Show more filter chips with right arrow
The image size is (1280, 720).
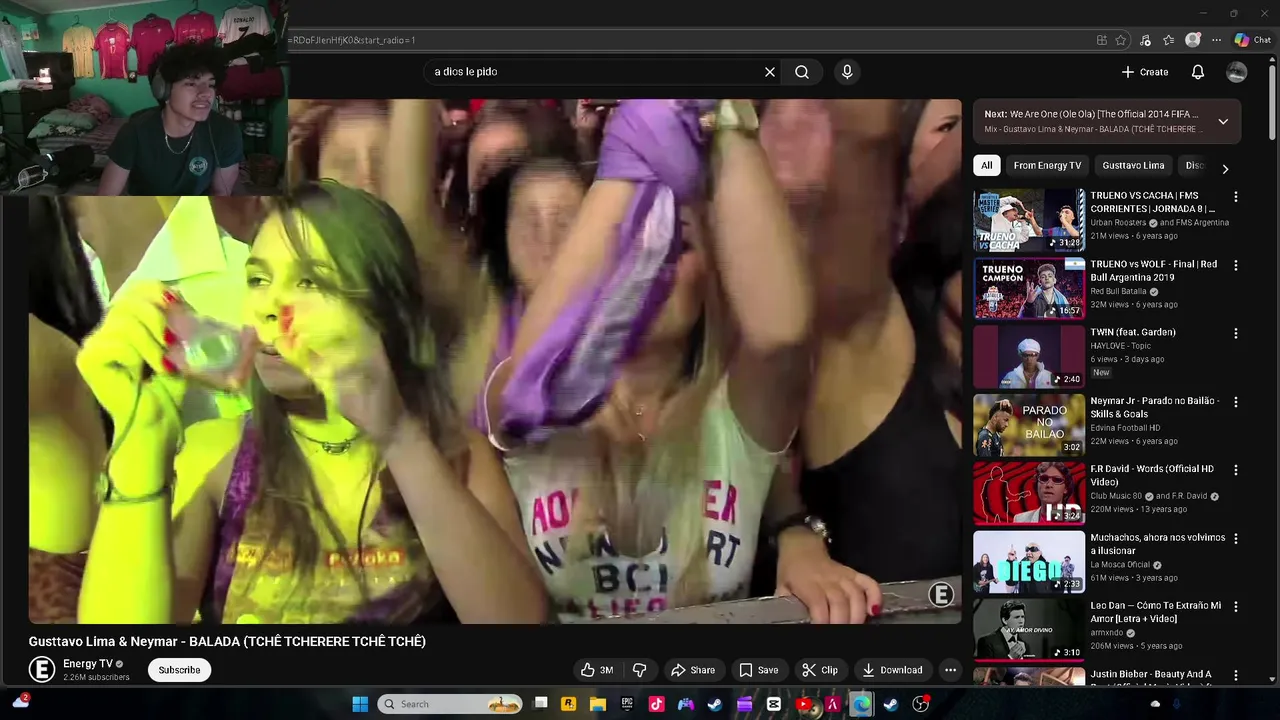1225,168
